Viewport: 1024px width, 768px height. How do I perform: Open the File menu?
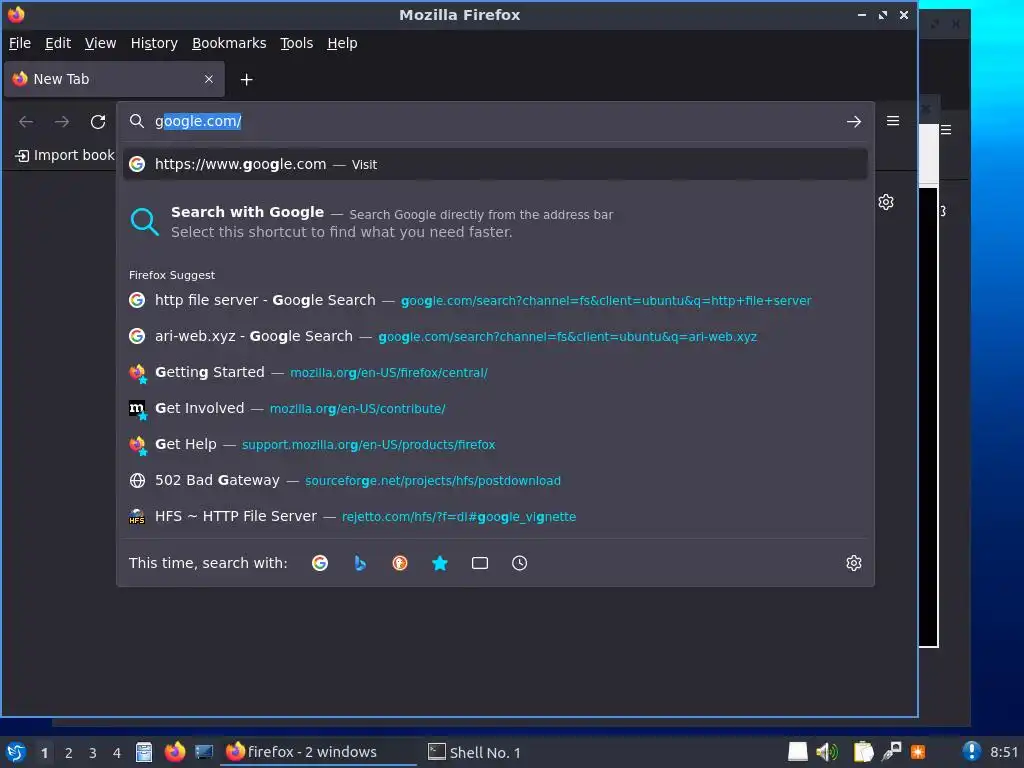click(x=20, y=43)
